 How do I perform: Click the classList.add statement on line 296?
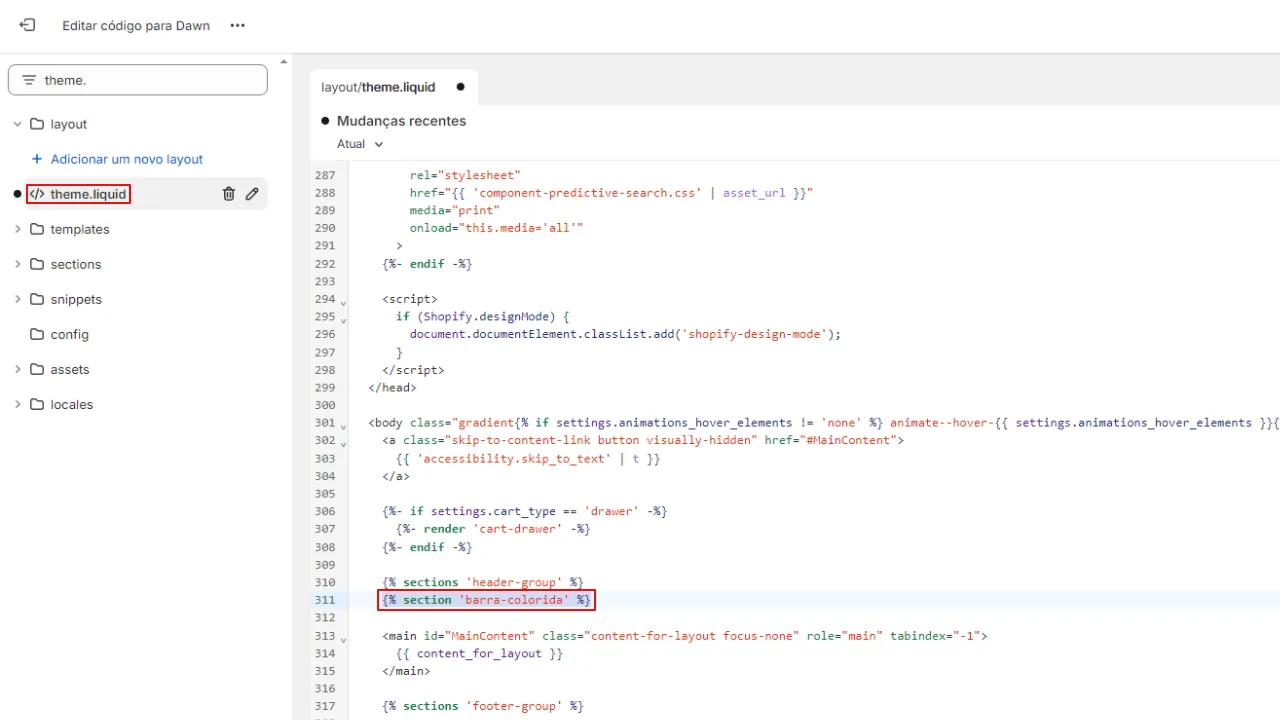click(626, 334)
